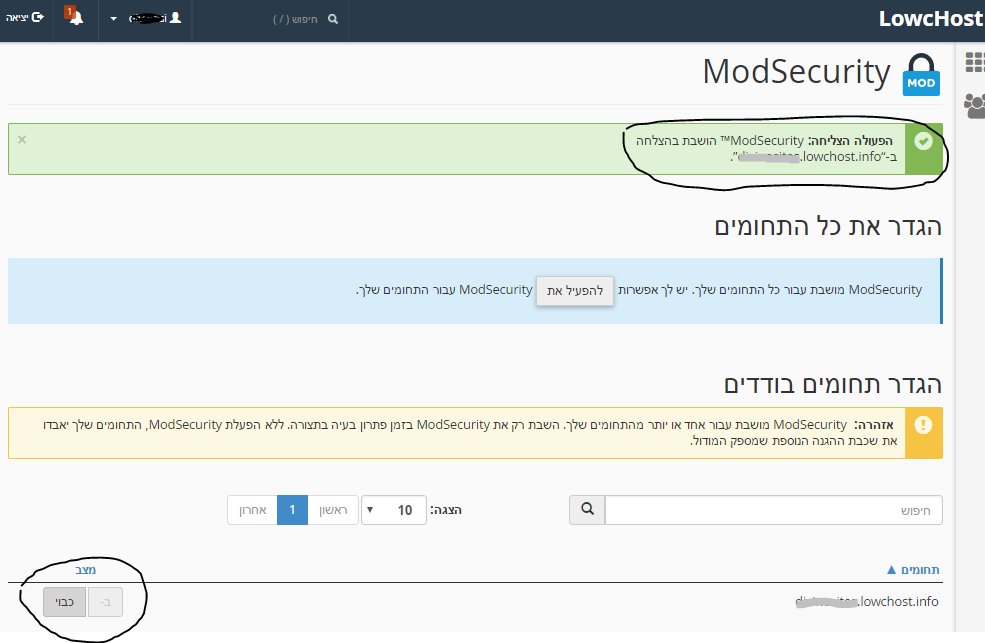Select page 1 in the pagination control

click(292, 510)
